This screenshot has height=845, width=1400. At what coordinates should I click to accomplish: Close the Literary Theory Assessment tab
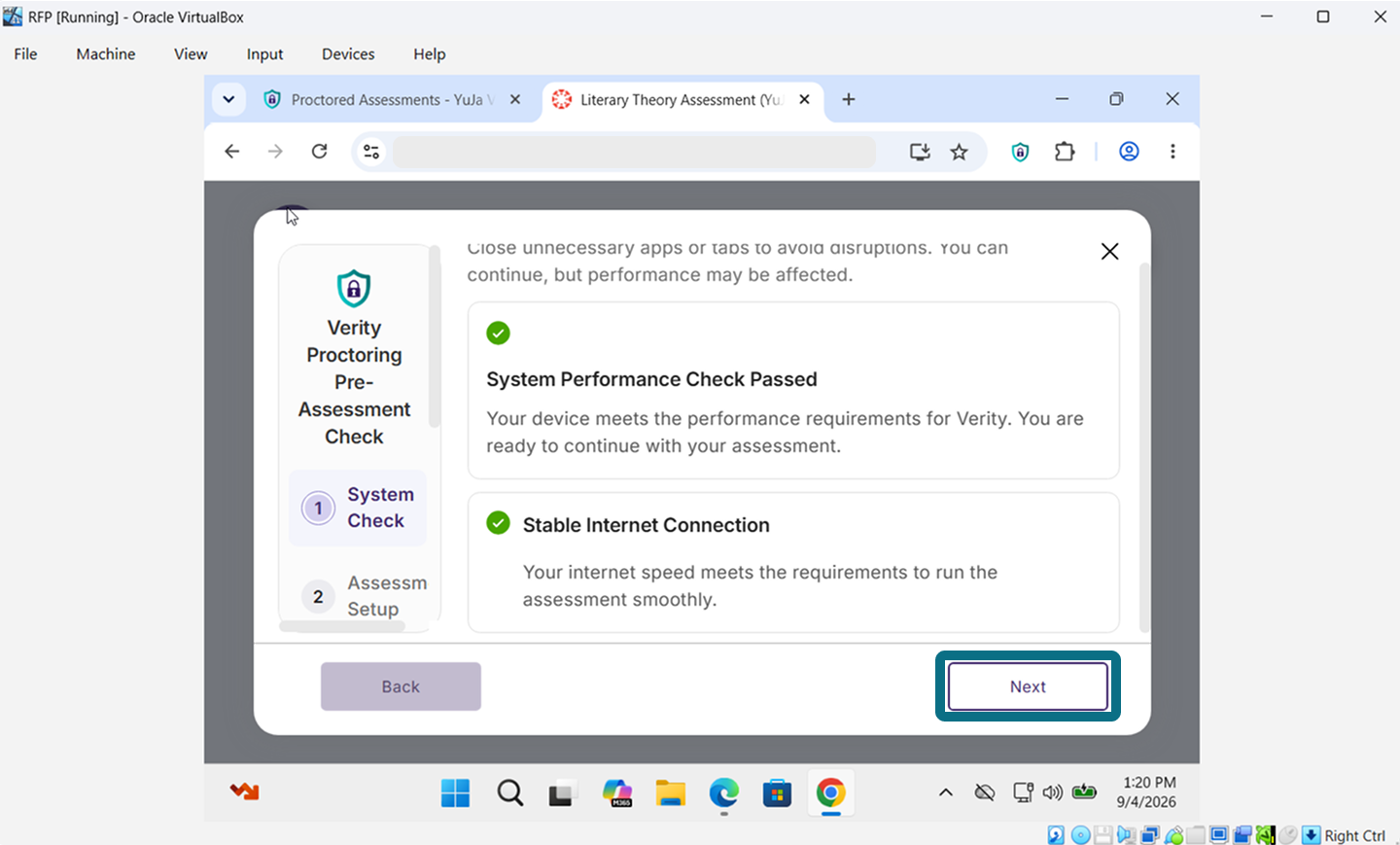[x=804, y=99]
